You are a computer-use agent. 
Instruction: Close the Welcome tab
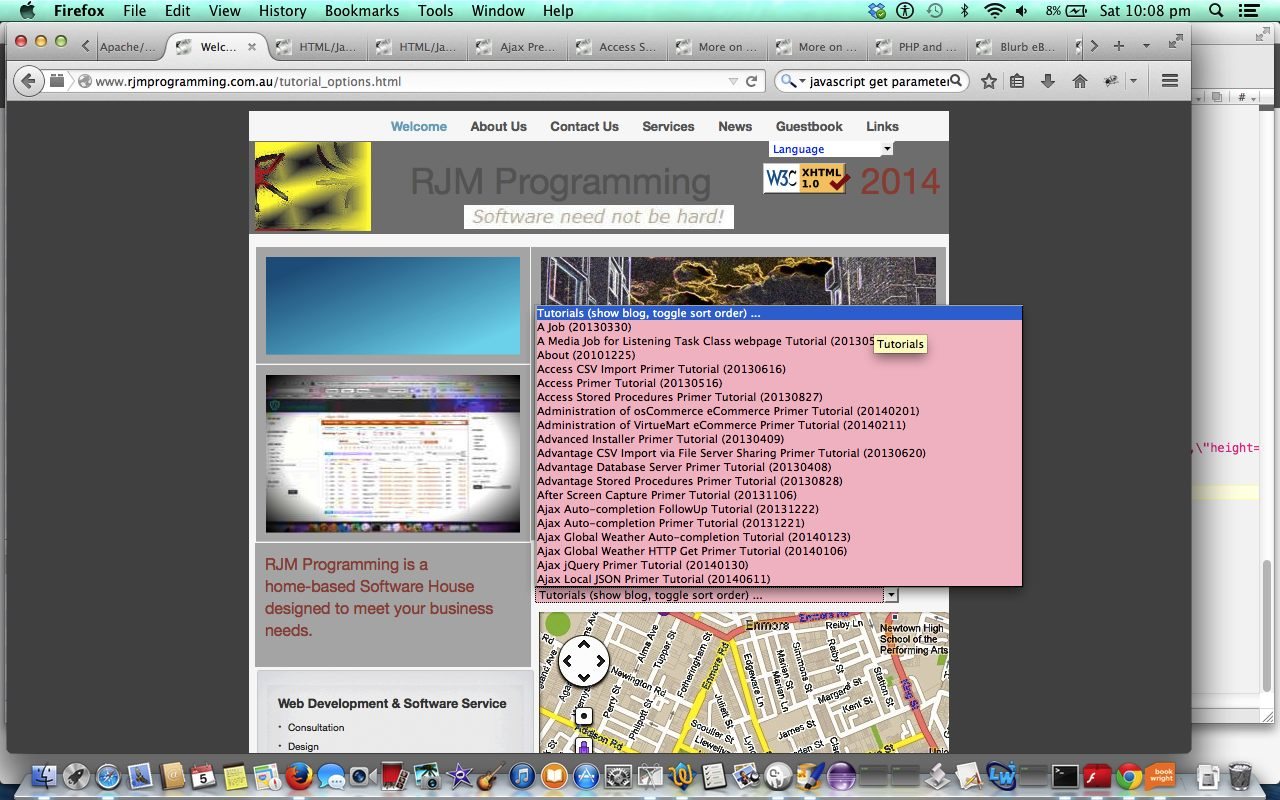[x=252, y=47]
